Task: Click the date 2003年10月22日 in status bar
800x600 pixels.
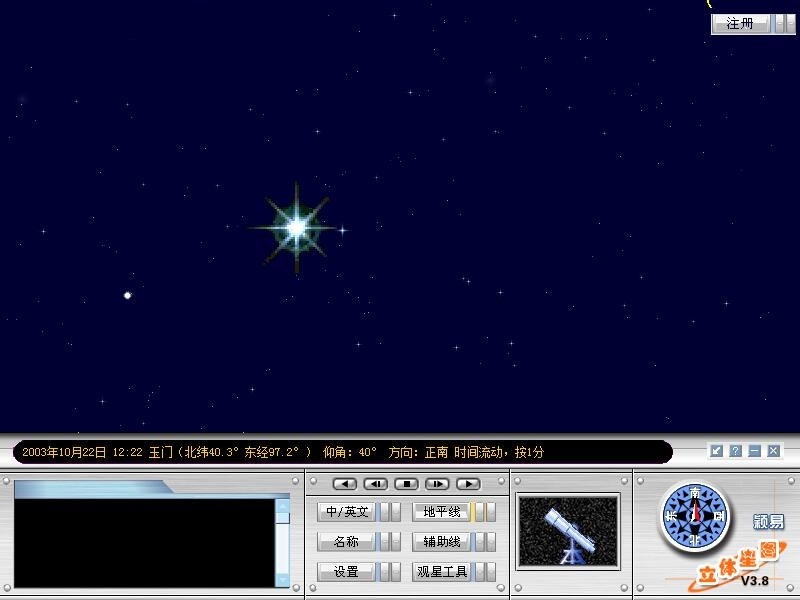Action: tap(64, 452)
